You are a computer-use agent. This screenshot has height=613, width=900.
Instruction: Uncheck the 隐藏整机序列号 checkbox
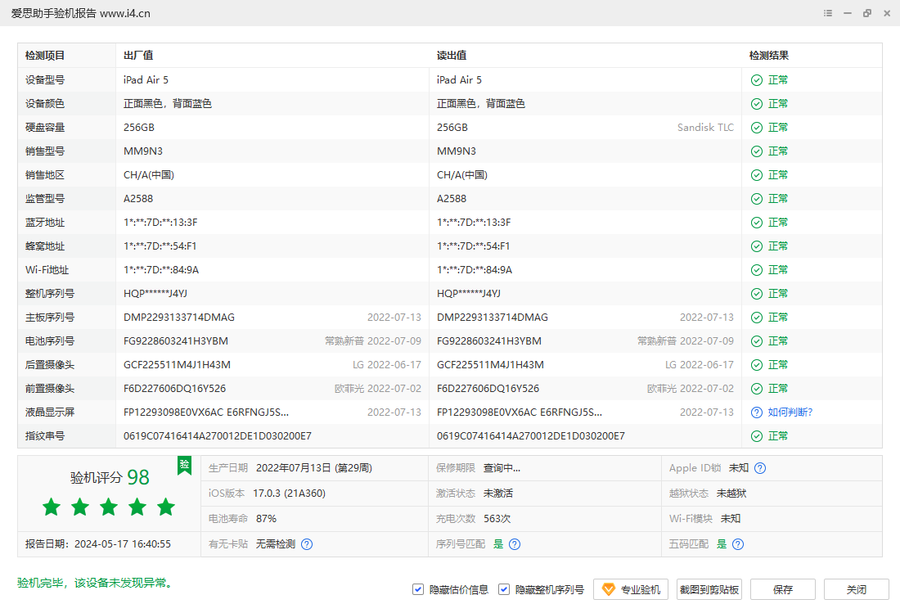click(x=504, y=590)
